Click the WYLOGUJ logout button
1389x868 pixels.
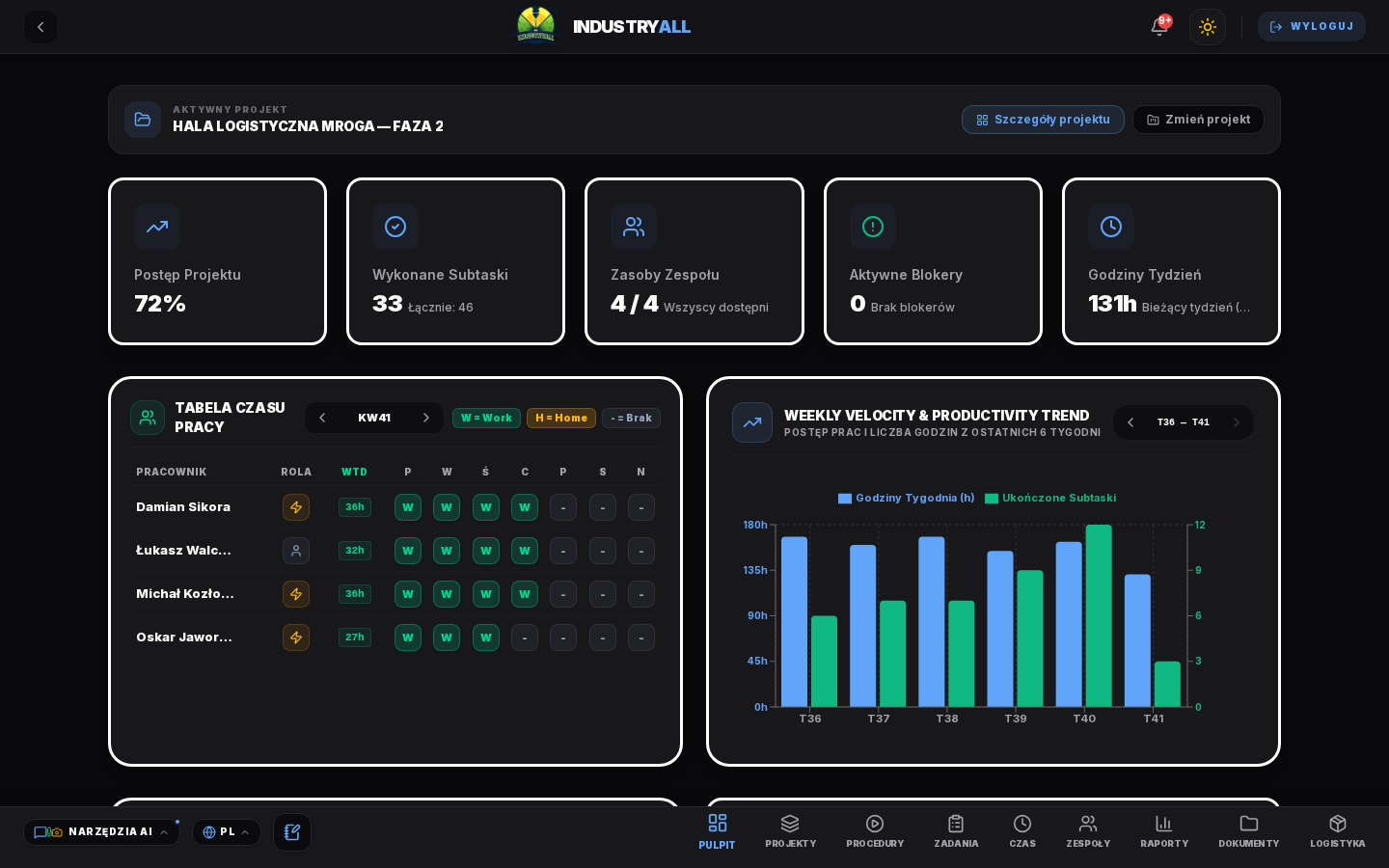pos(1312,27)
